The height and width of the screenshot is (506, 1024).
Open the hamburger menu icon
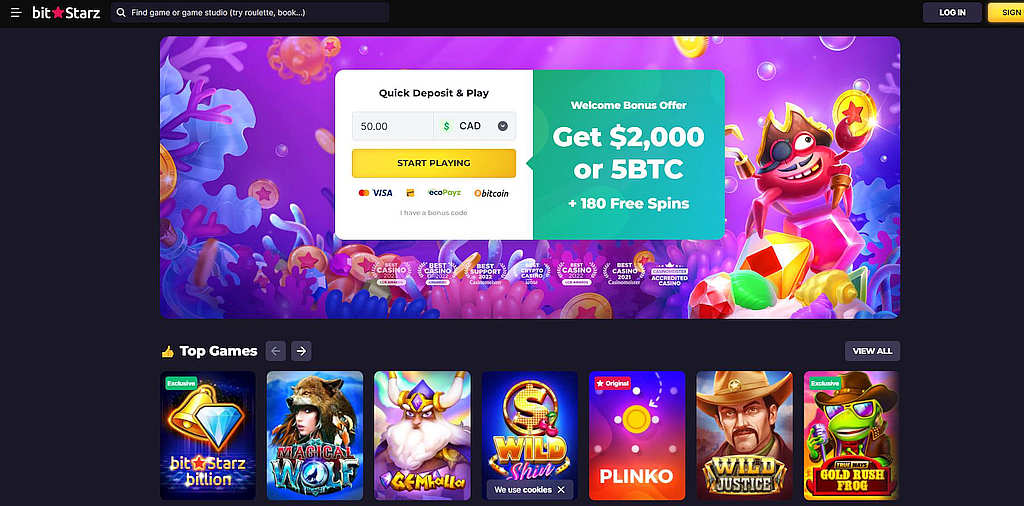16,12
